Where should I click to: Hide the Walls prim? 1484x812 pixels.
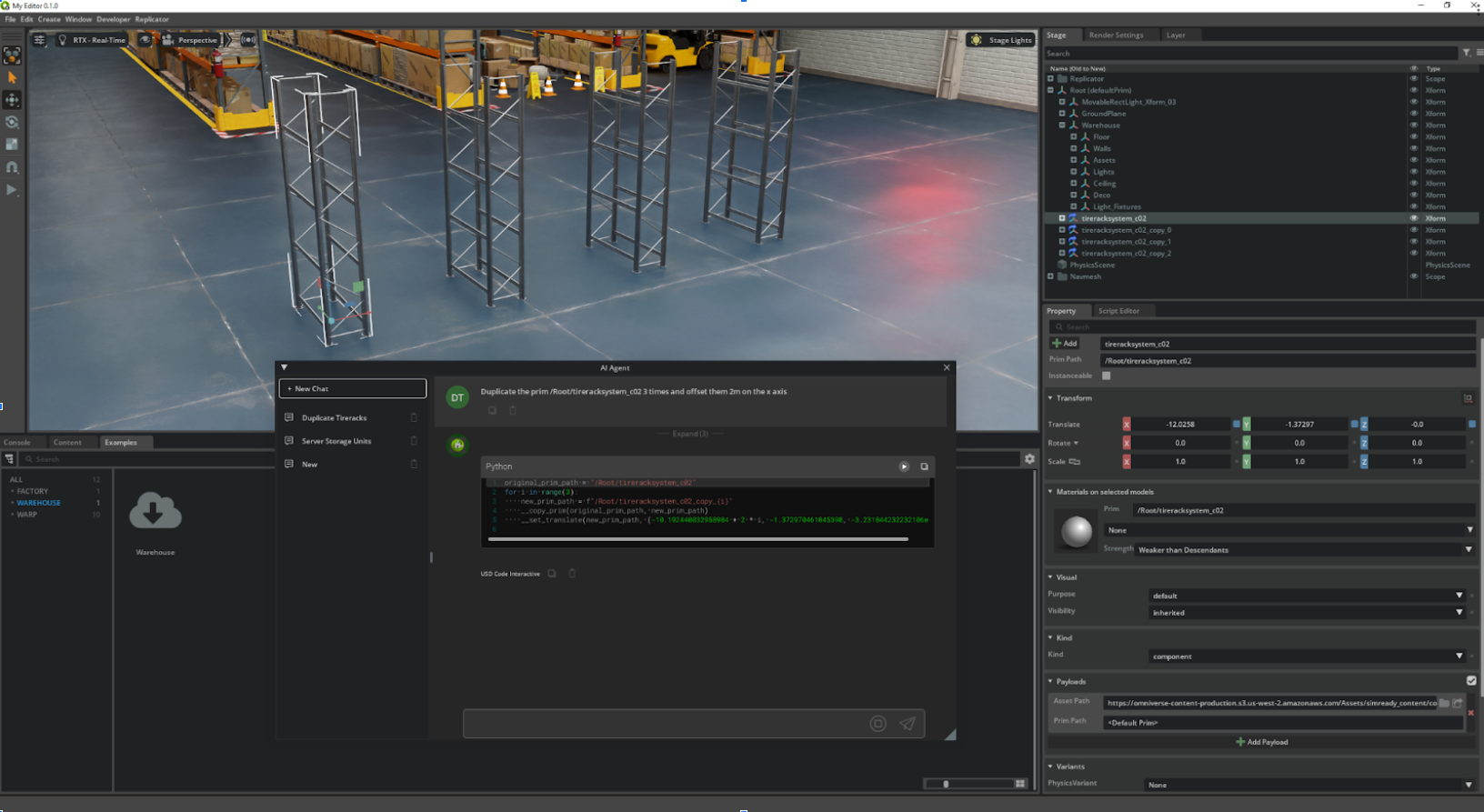tap(1413, 148)
